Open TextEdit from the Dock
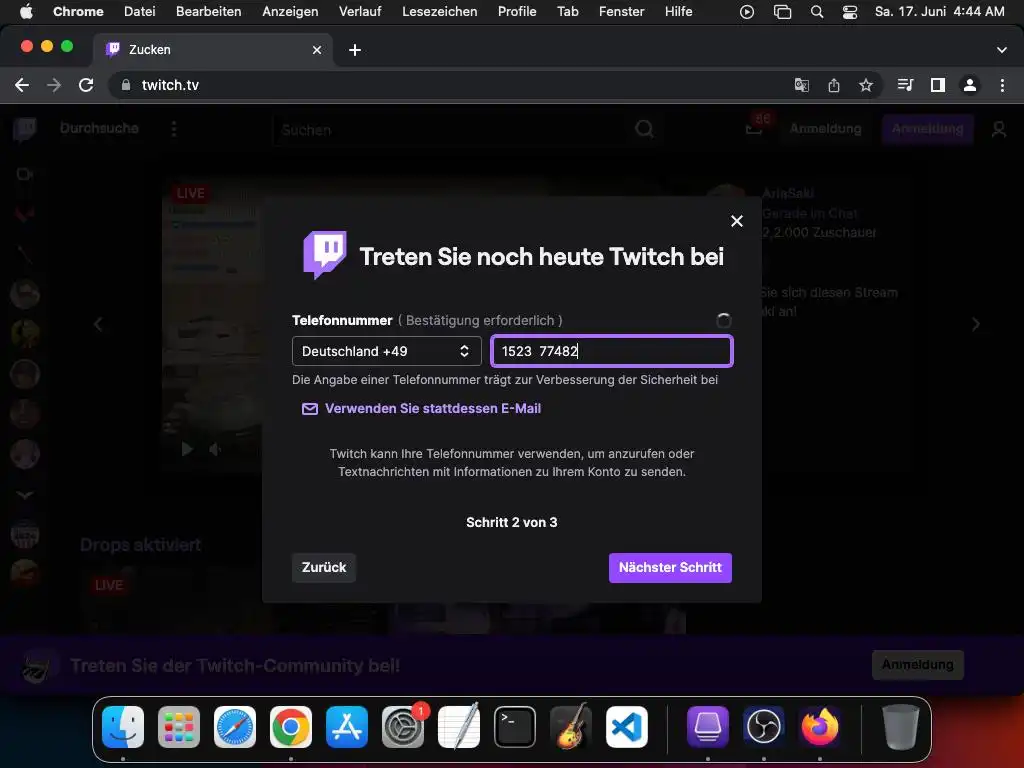The width and height of the screenshot is (1024, 768). coord(459,727)
